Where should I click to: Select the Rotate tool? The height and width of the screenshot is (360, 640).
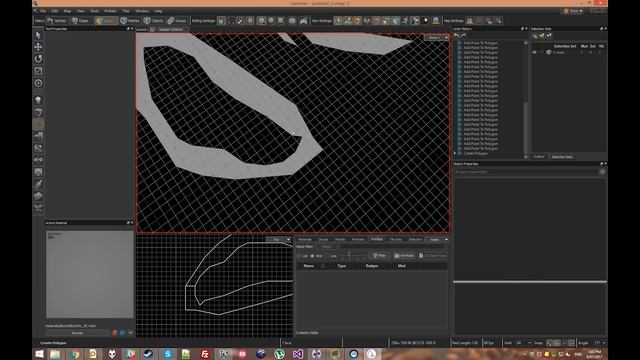(x=38, y=59)
